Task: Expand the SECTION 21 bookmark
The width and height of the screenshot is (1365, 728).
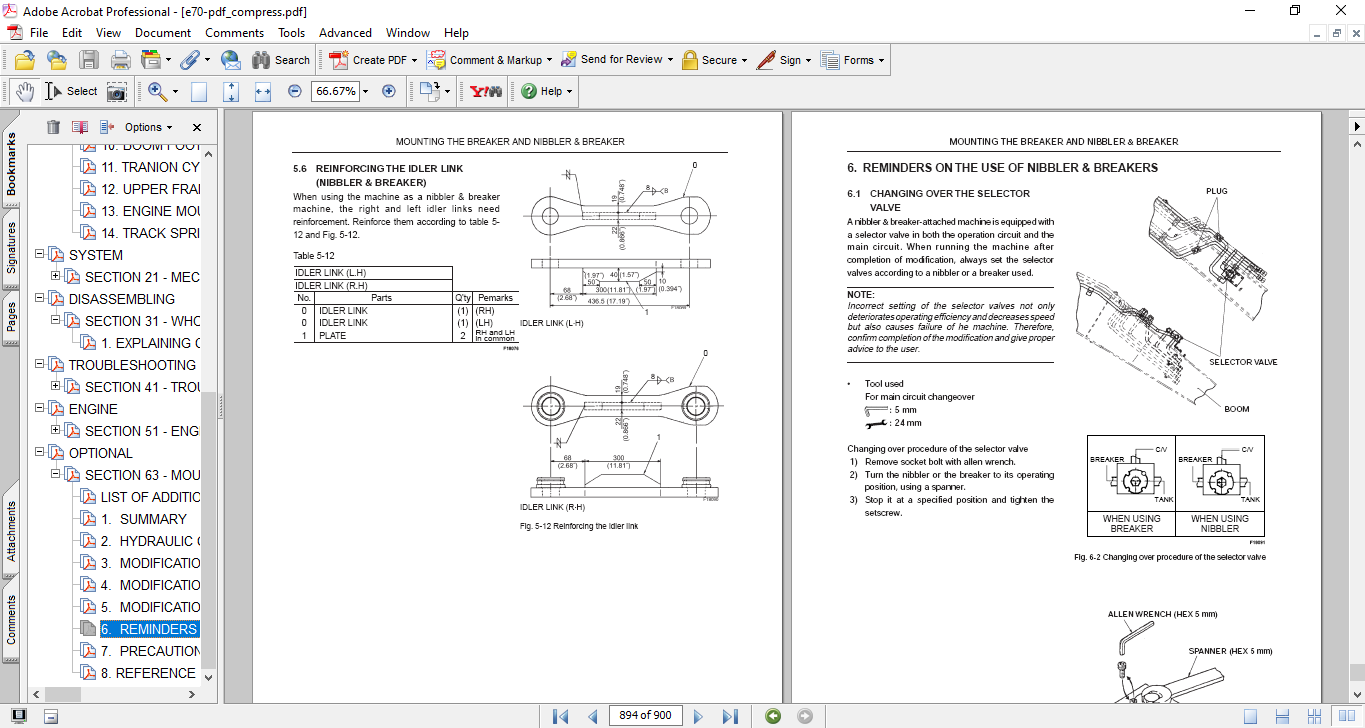Action: coord(56,277)
